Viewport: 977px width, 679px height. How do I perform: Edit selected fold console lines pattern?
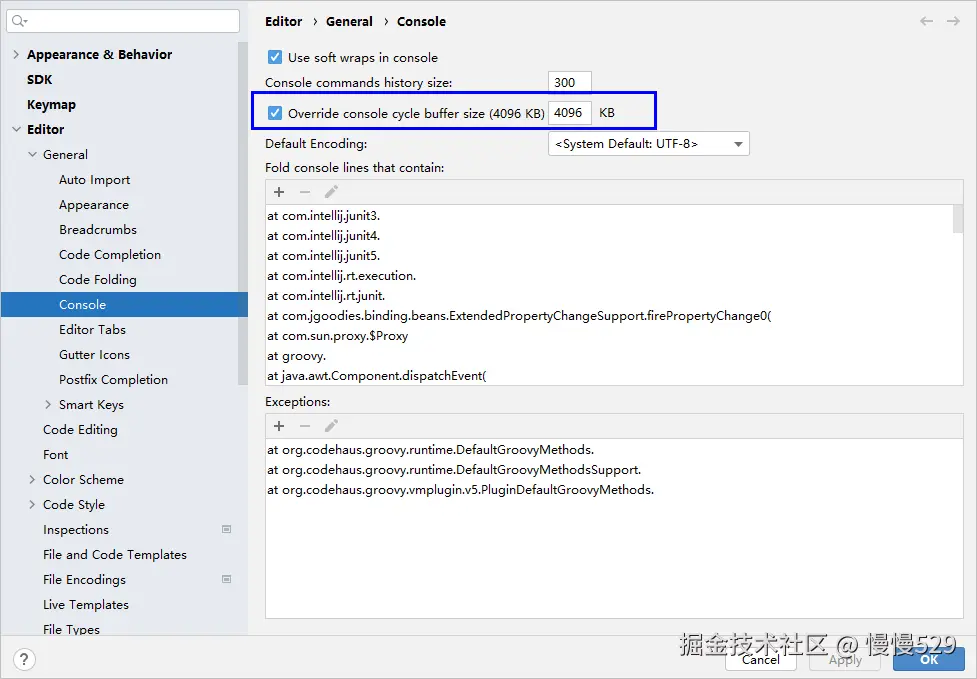coord(331,192)
